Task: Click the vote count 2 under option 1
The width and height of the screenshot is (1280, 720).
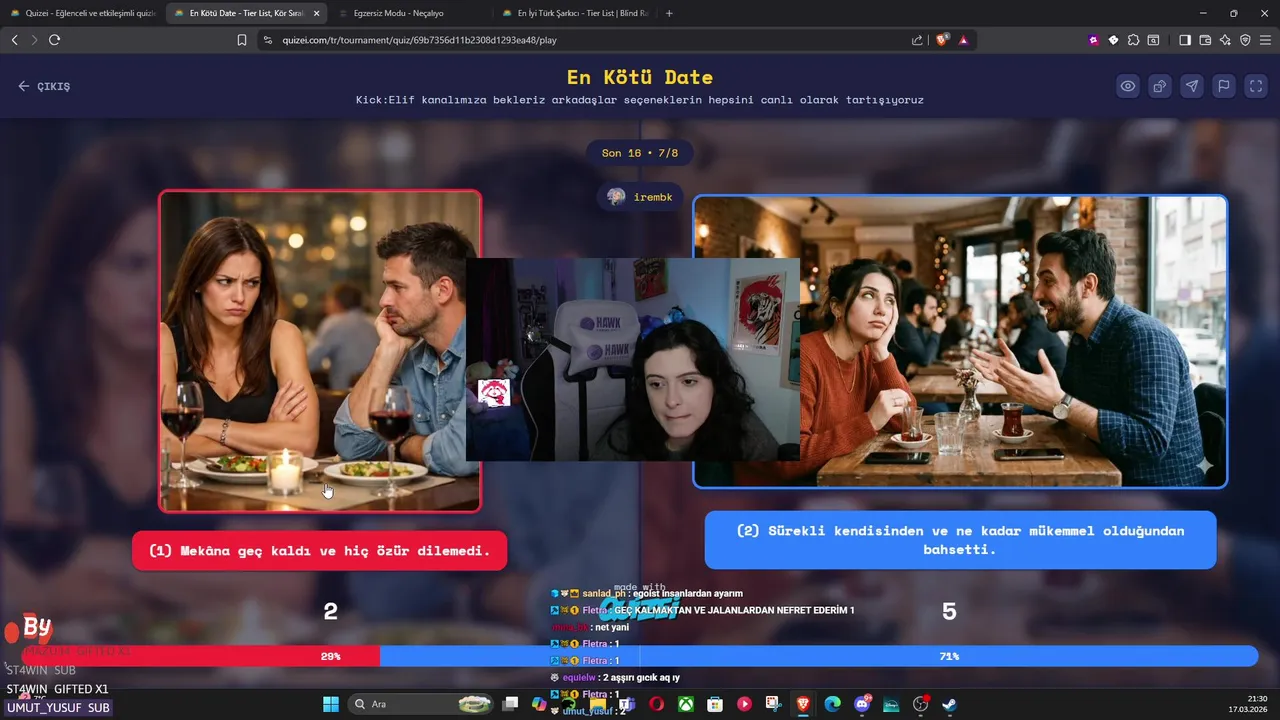Action: click(x=331, y=611)
